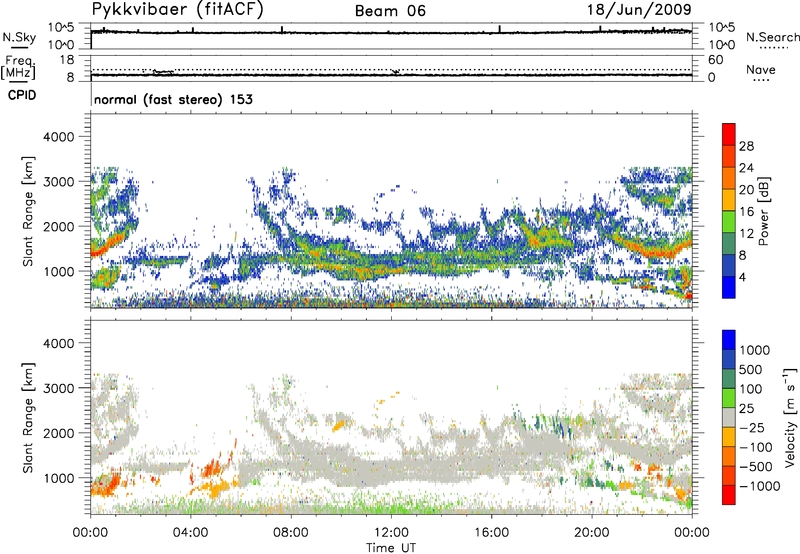Pick the red bottom segment of Velocity colorbar

tap(729, 495)
